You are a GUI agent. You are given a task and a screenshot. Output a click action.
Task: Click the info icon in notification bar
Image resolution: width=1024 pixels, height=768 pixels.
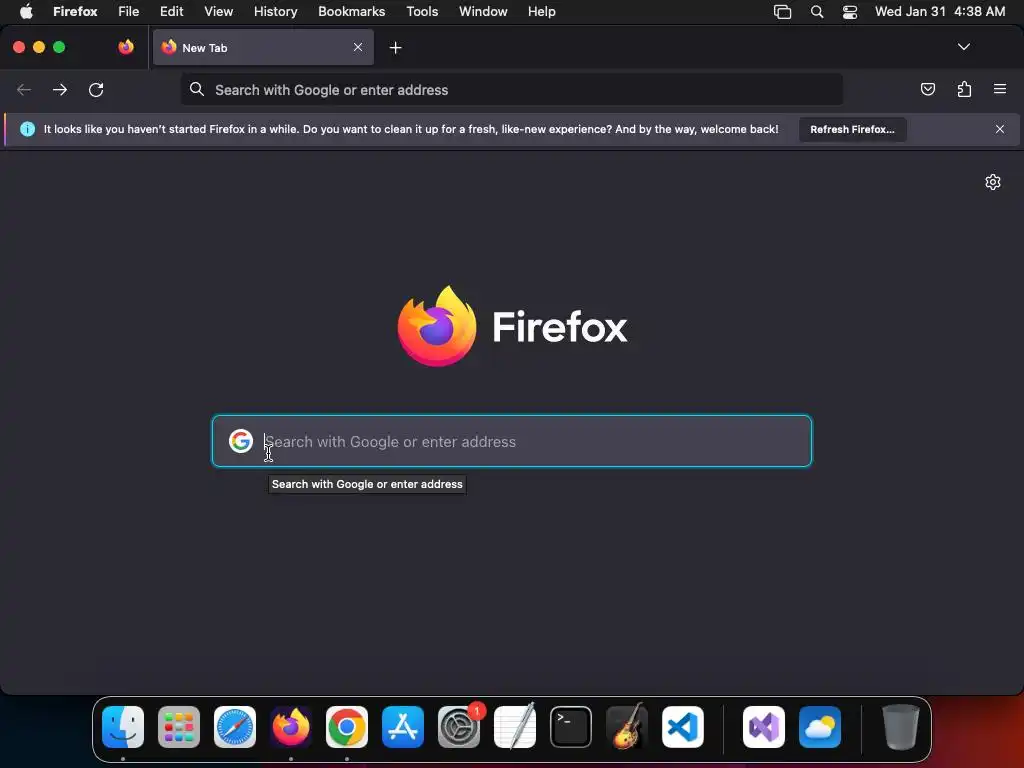(27, 129)
